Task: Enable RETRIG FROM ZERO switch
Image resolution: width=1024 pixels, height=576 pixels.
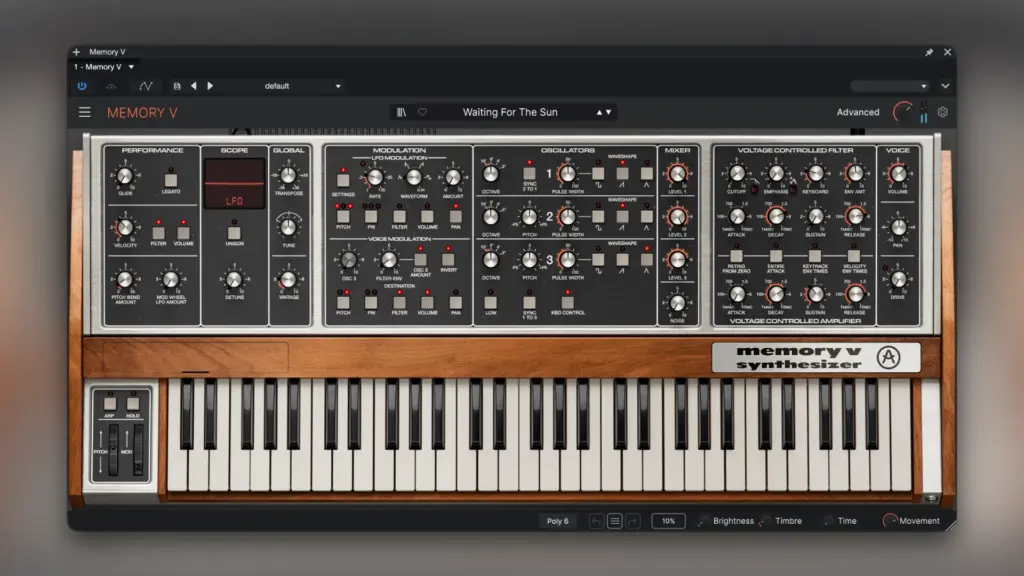Action: click(x=736, y=256)
